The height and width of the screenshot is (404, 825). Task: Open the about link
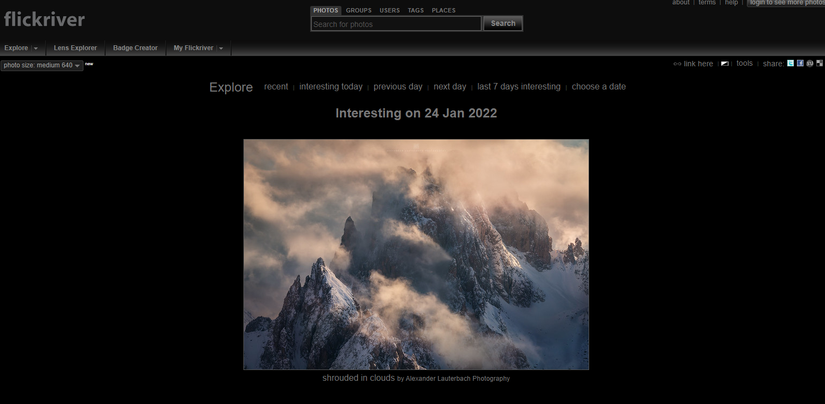point(680,3)
